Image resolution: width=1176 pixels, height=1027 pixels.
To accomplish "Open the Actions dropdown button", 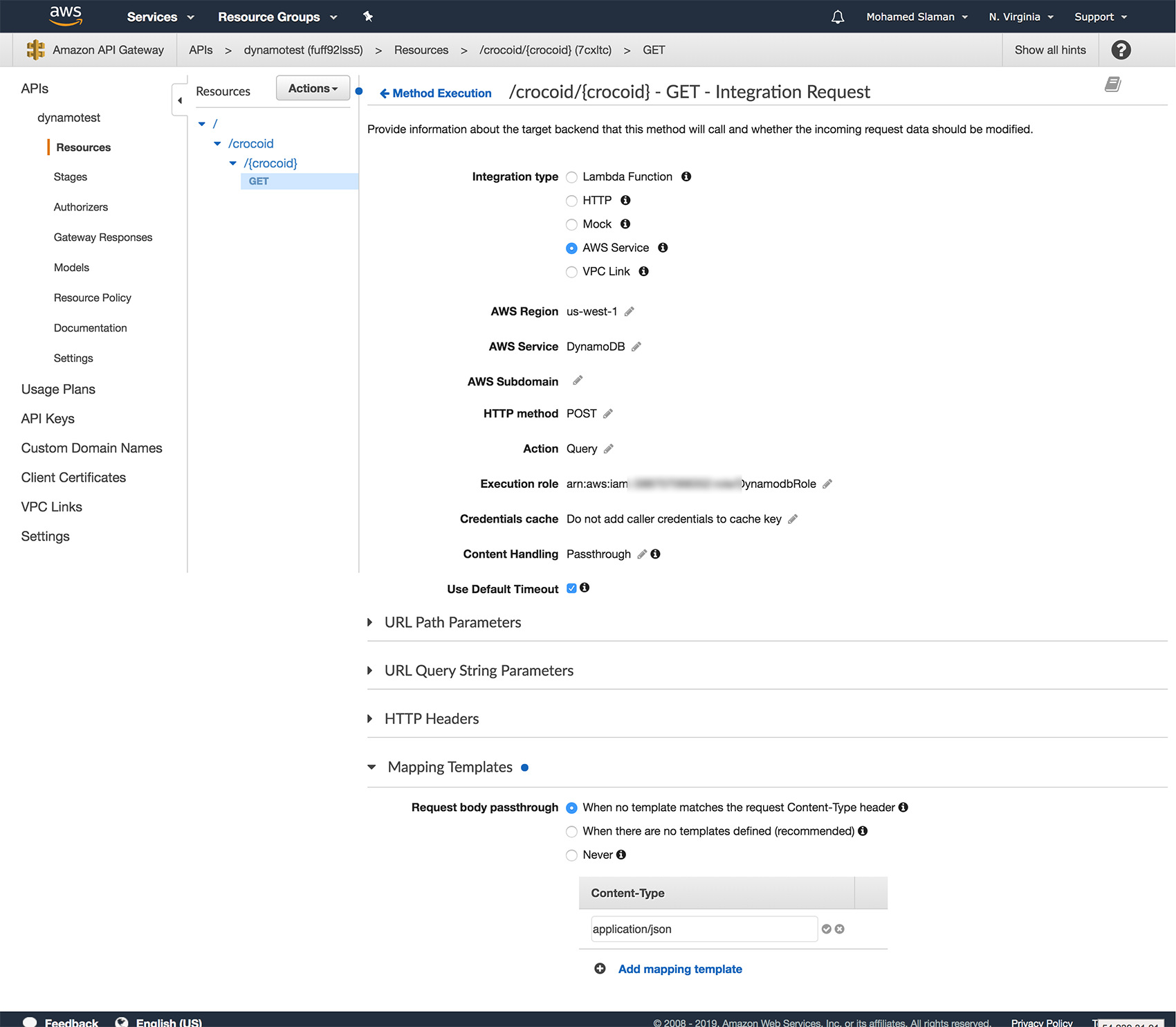I will (x=313, y=88).
